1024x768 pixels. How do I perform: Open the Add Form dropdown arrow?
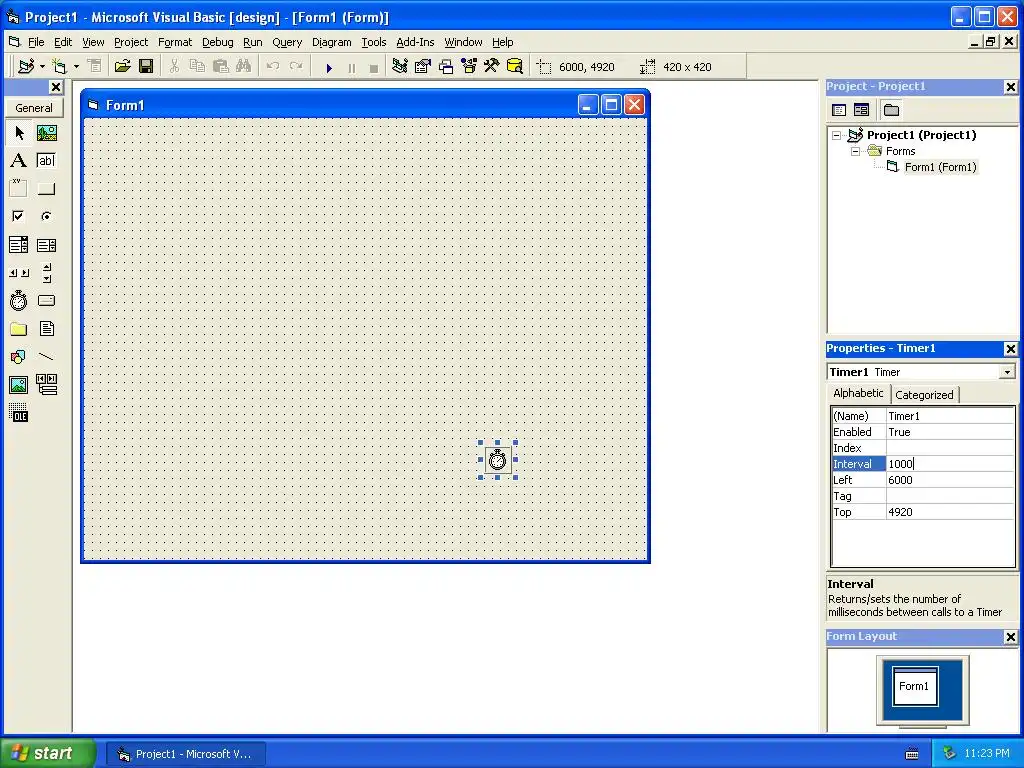coord(76,67)
